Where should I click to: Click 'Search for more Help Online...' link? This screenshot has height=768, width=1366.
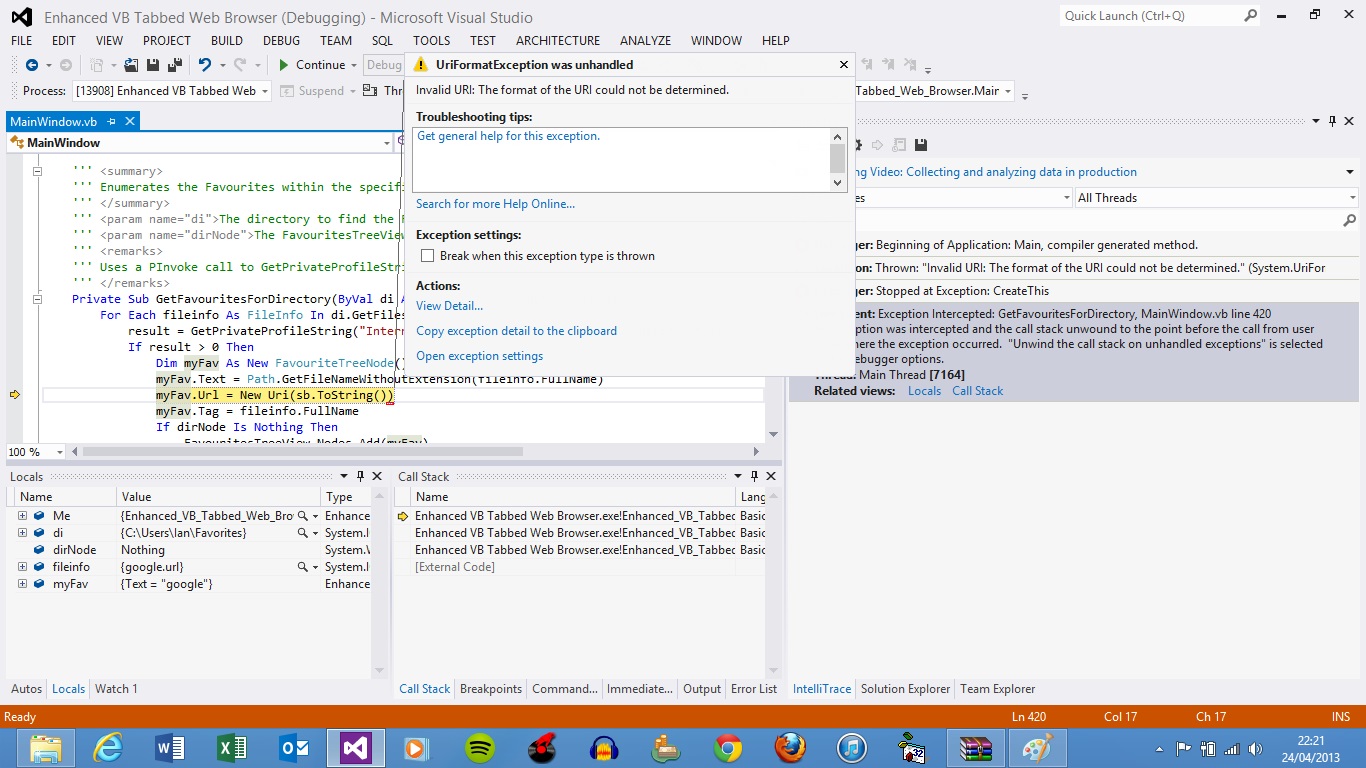(495, 204)
